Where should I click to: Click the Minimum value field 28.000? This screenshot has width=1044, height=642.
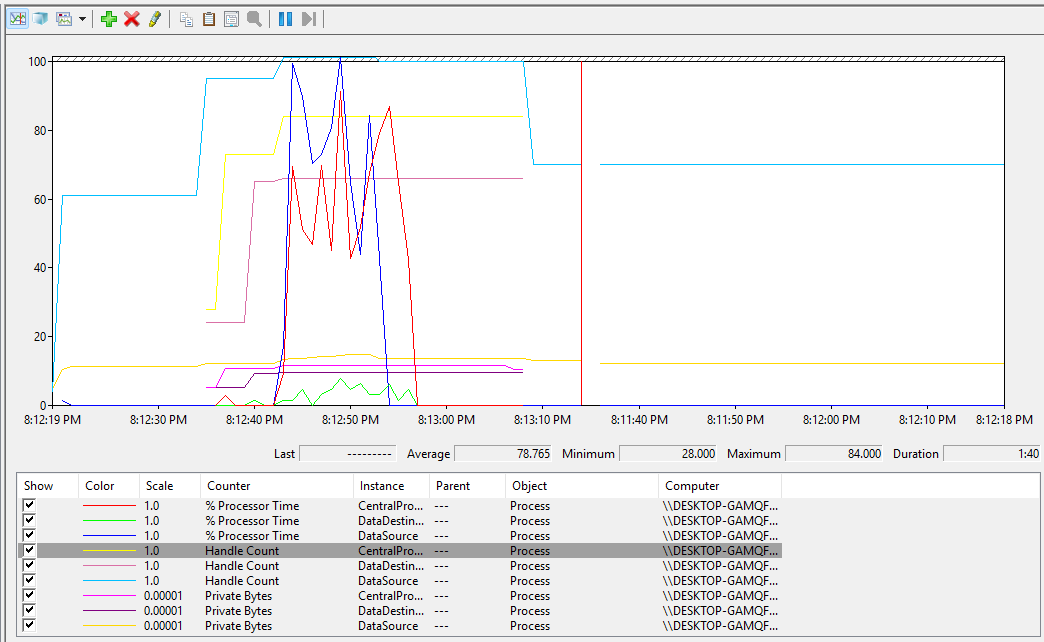point(668,454)
